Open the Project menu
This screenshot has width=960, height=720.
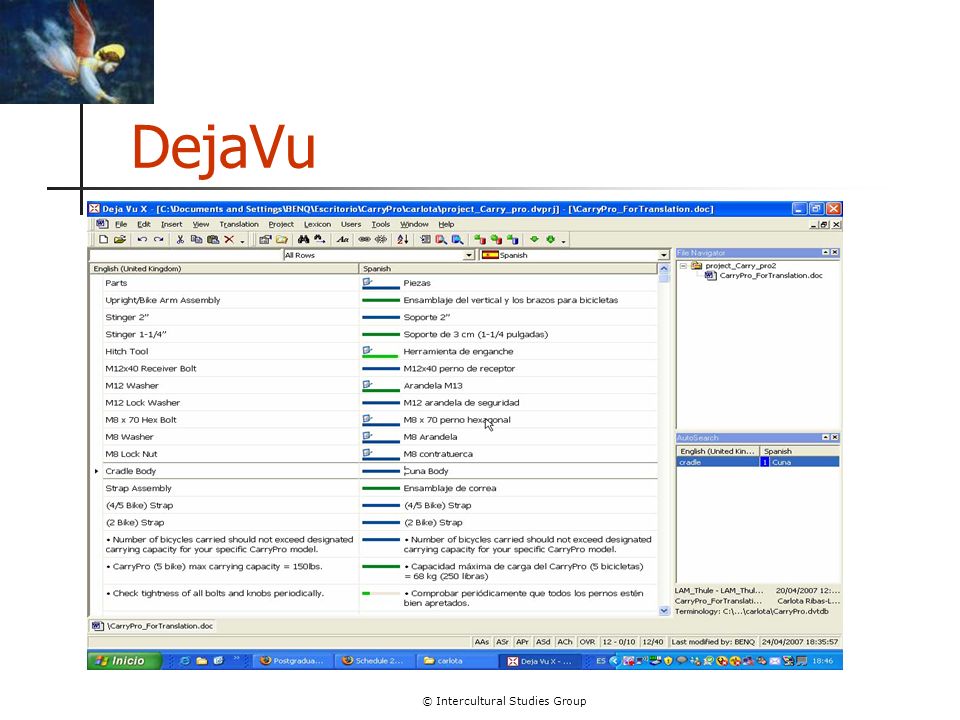click(281, 224)
